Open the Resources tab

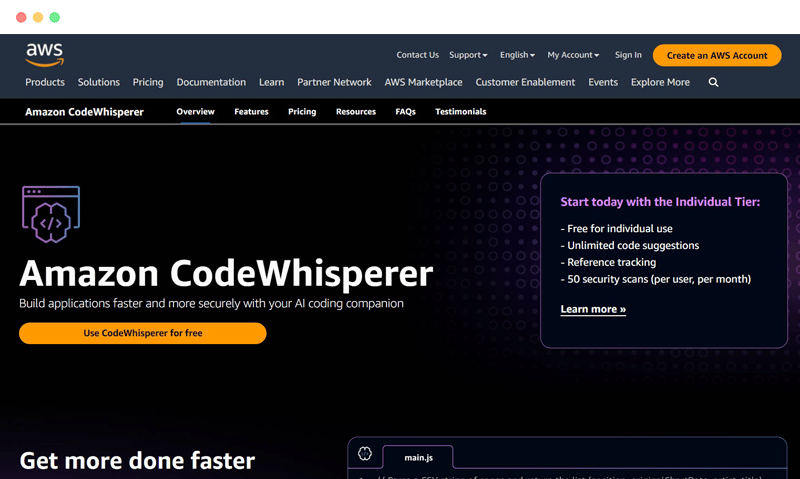point(356,112)
